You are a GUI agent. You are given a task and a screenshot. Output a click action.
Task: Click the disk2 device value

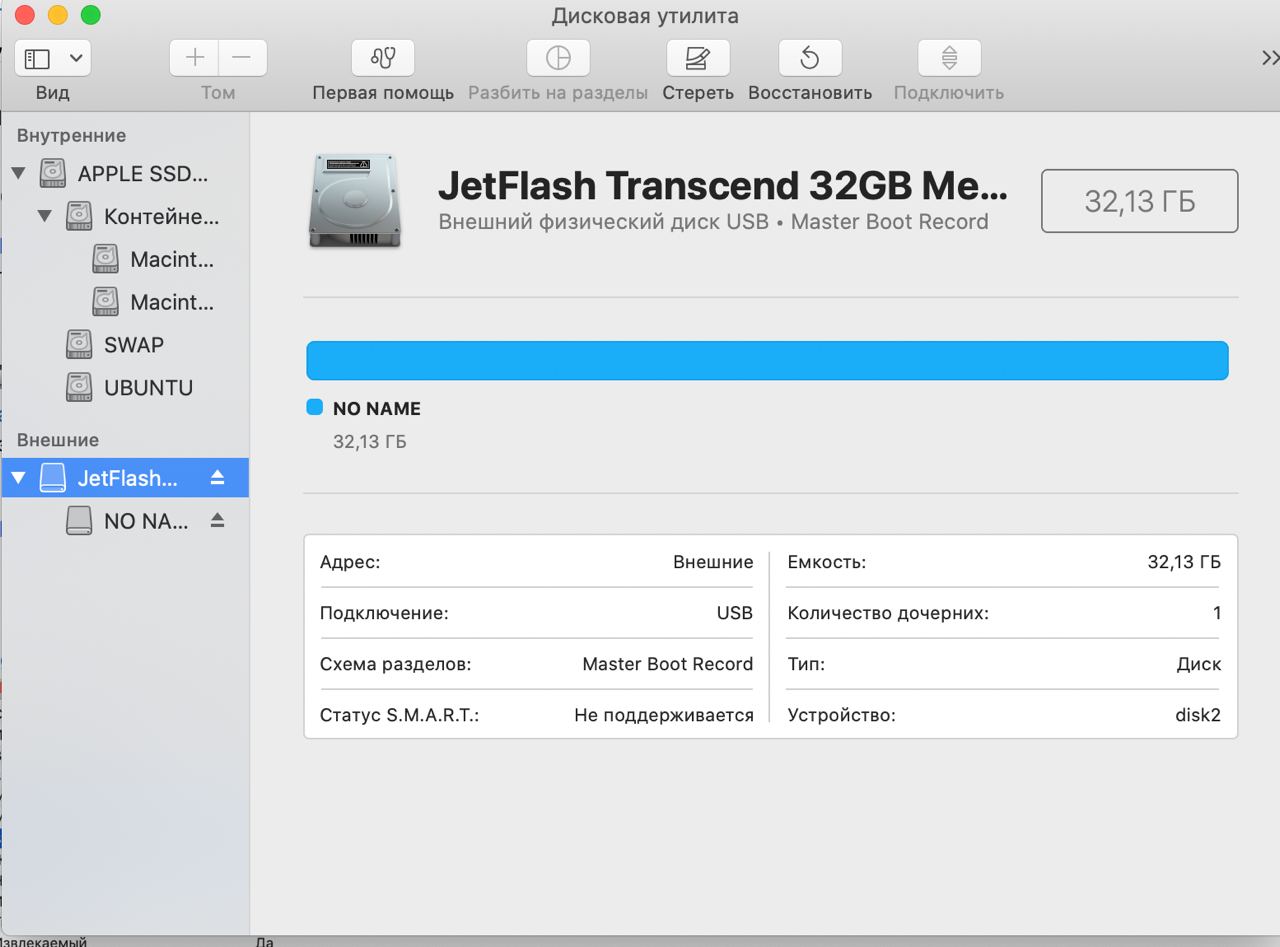coord(1198,715)
